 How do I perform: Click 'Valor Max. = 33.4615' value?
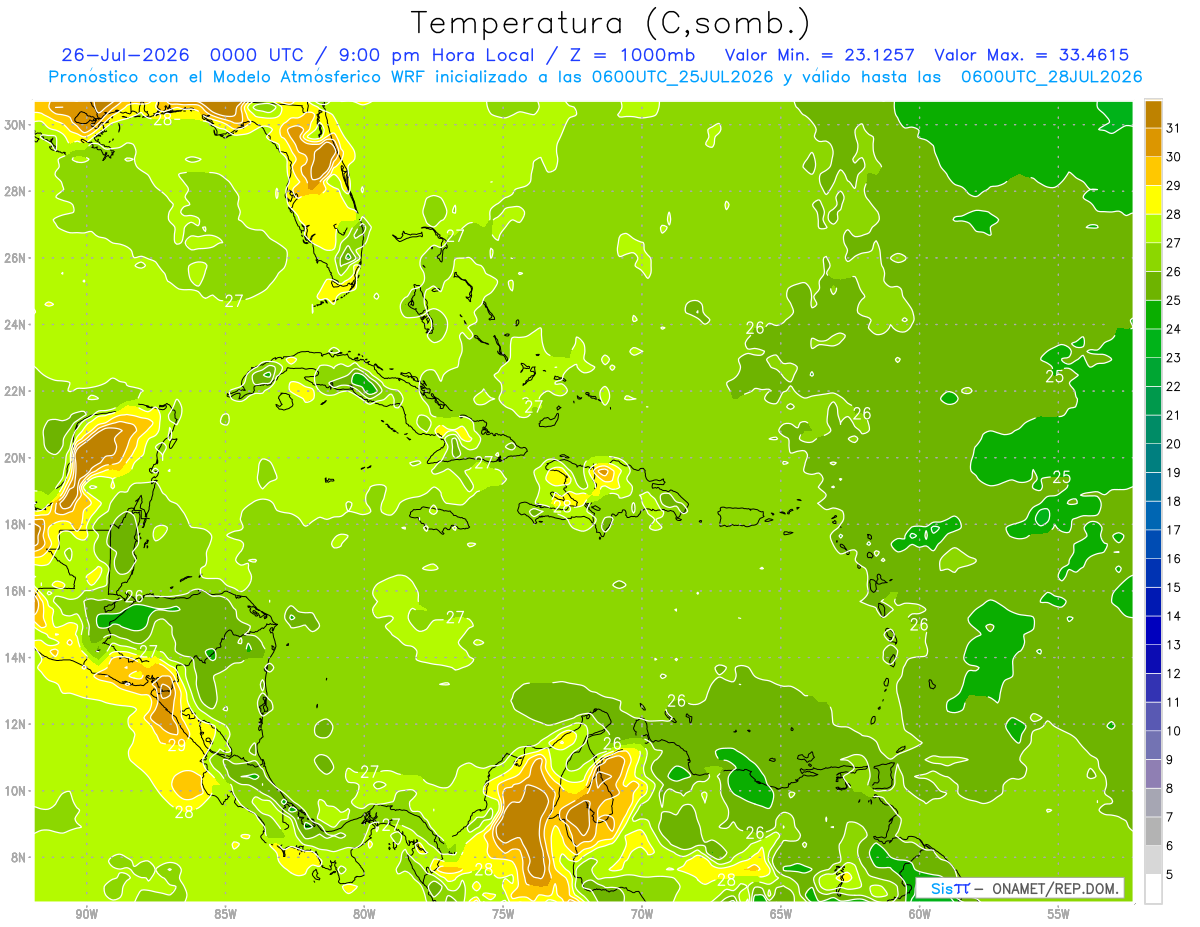click(x=1032, y=55)
